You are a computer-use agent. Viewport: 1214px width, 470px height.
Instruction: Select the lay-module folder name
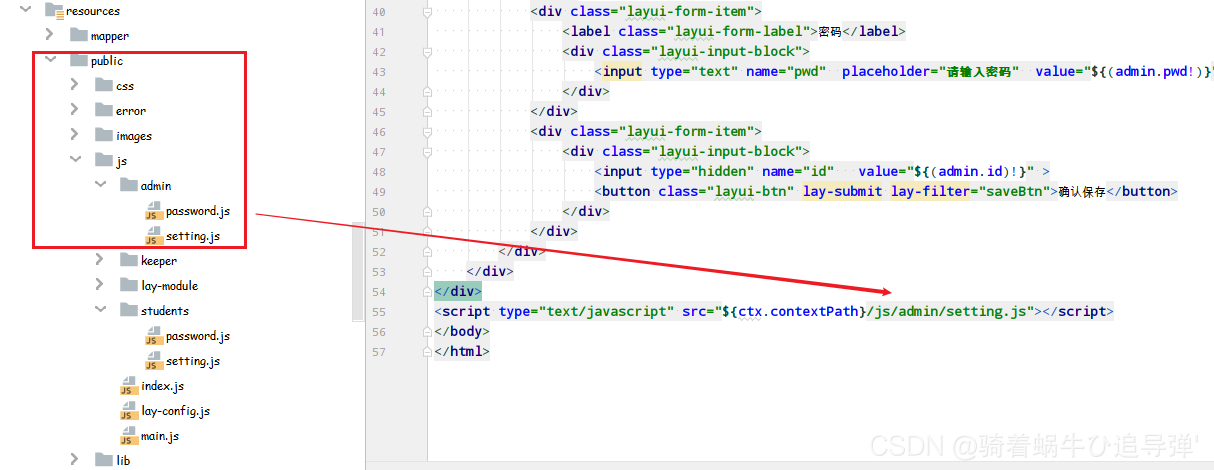pos(169,286)
